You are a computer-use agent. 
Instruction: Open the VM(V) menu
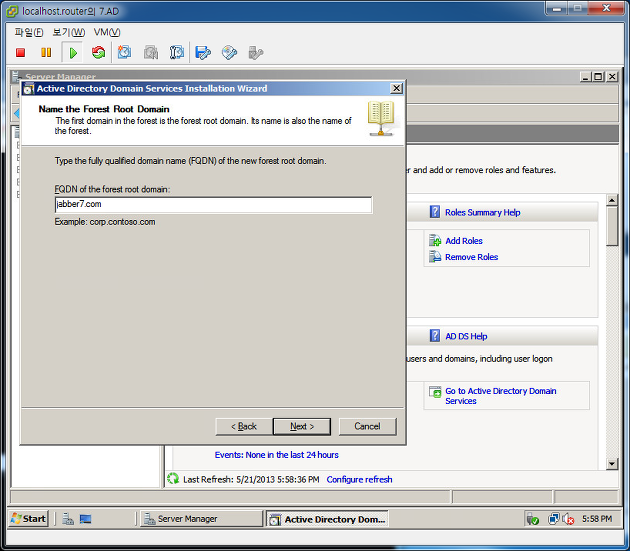(x=107, y=32)
